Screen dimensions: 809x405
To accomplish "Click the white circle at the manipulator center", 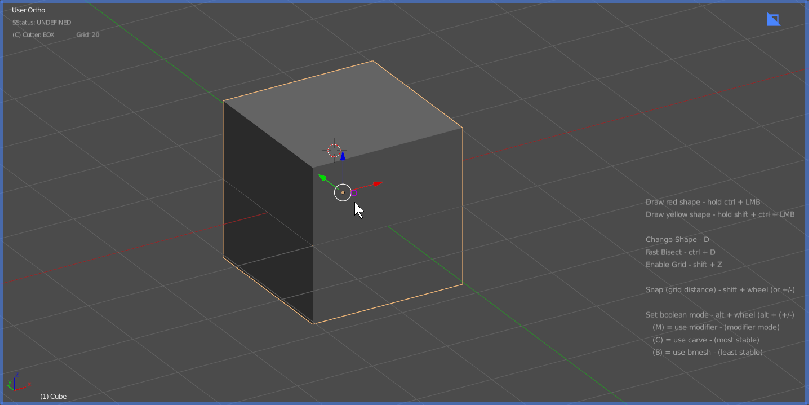I will click(342, 191).
